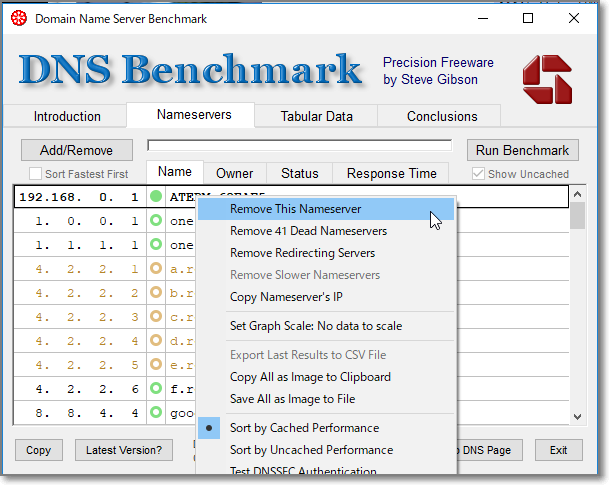Click the red GRC logo in the header
The image size is (609, 485).
[x=547, y=79]
